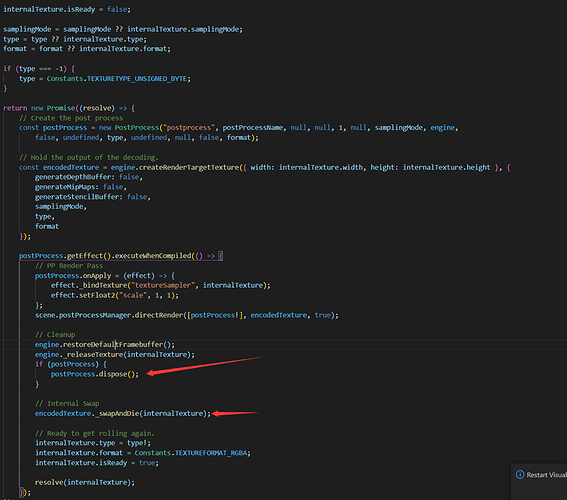567x500 pixels.
Task: Click engine._releaseTexture call
Action: tap(115, 355)
